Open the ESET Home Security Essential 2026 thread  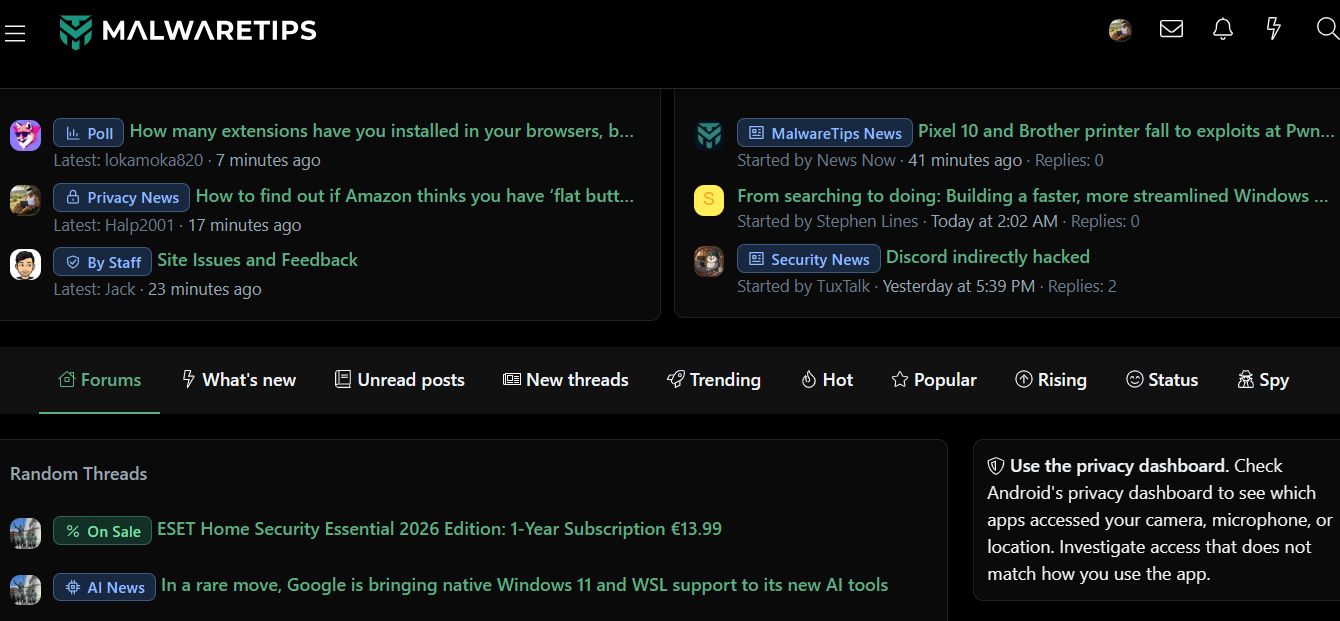tap(440, 529)
